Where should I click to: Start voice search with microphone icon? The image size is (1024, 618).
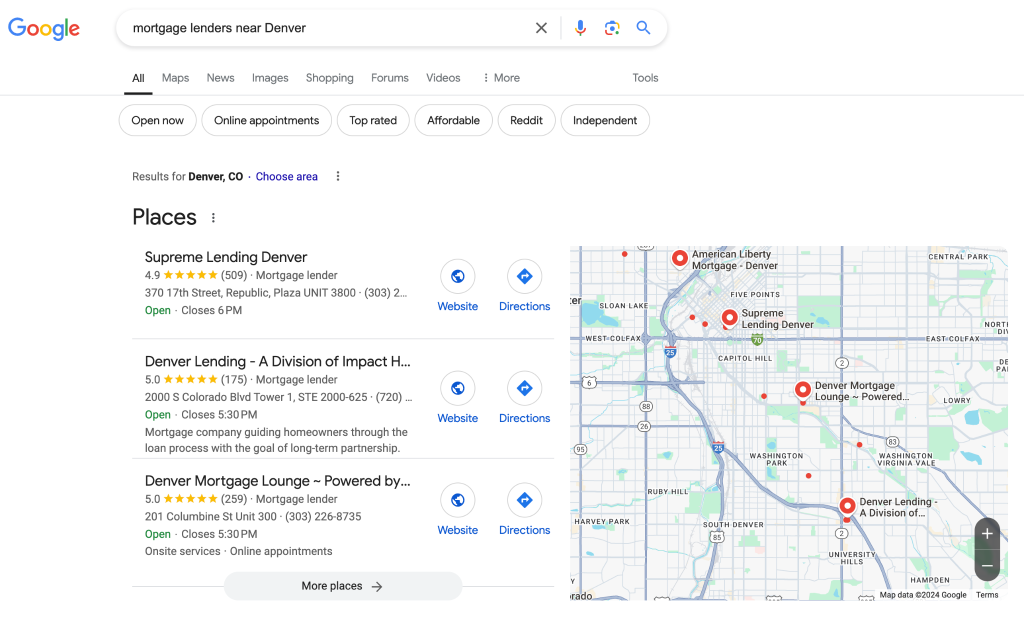pyautogui.click(x=580, y=28)
